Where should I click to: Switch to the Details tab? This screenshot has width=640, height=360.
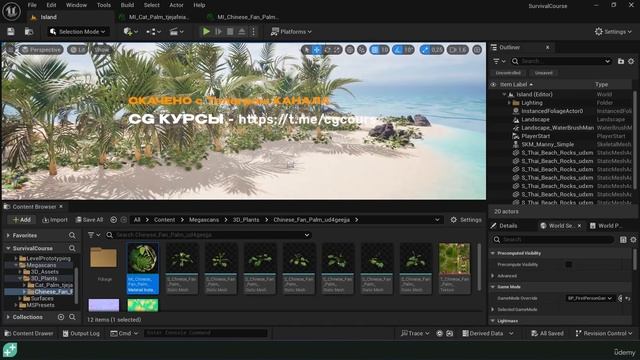[505, 226]
